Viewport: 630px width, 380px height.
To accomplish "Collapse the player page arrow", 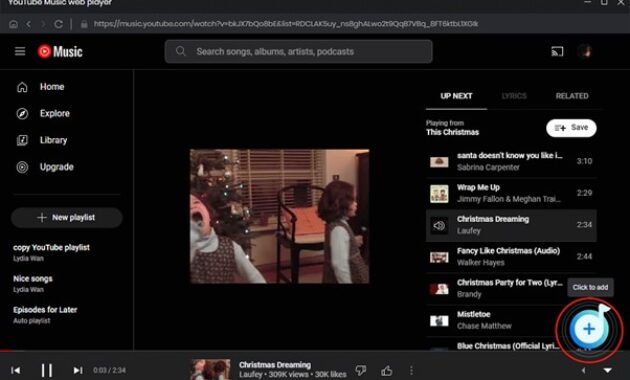I will 608,370.
